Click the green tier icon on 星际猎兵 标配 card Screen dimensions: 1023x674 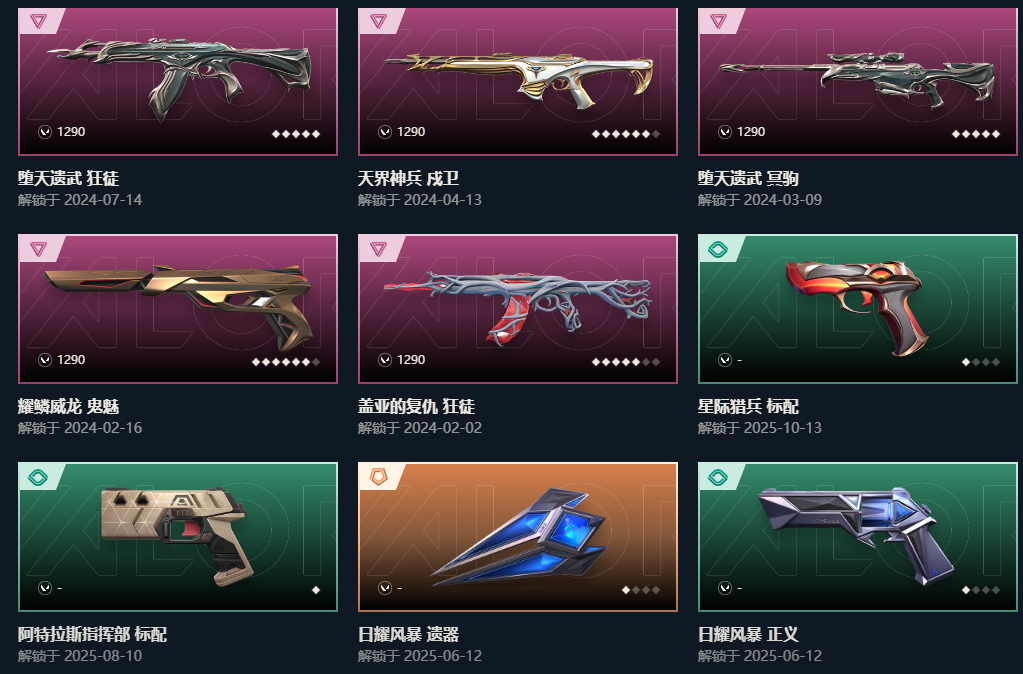(x=718, y=249)
